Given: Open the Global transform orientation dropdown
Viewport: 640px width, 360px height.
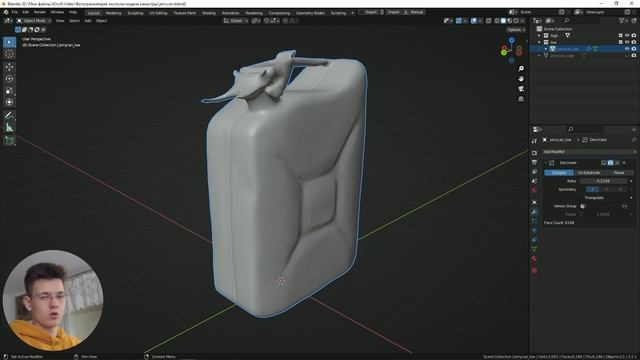Looking at the screenshot, I should 236,21.
